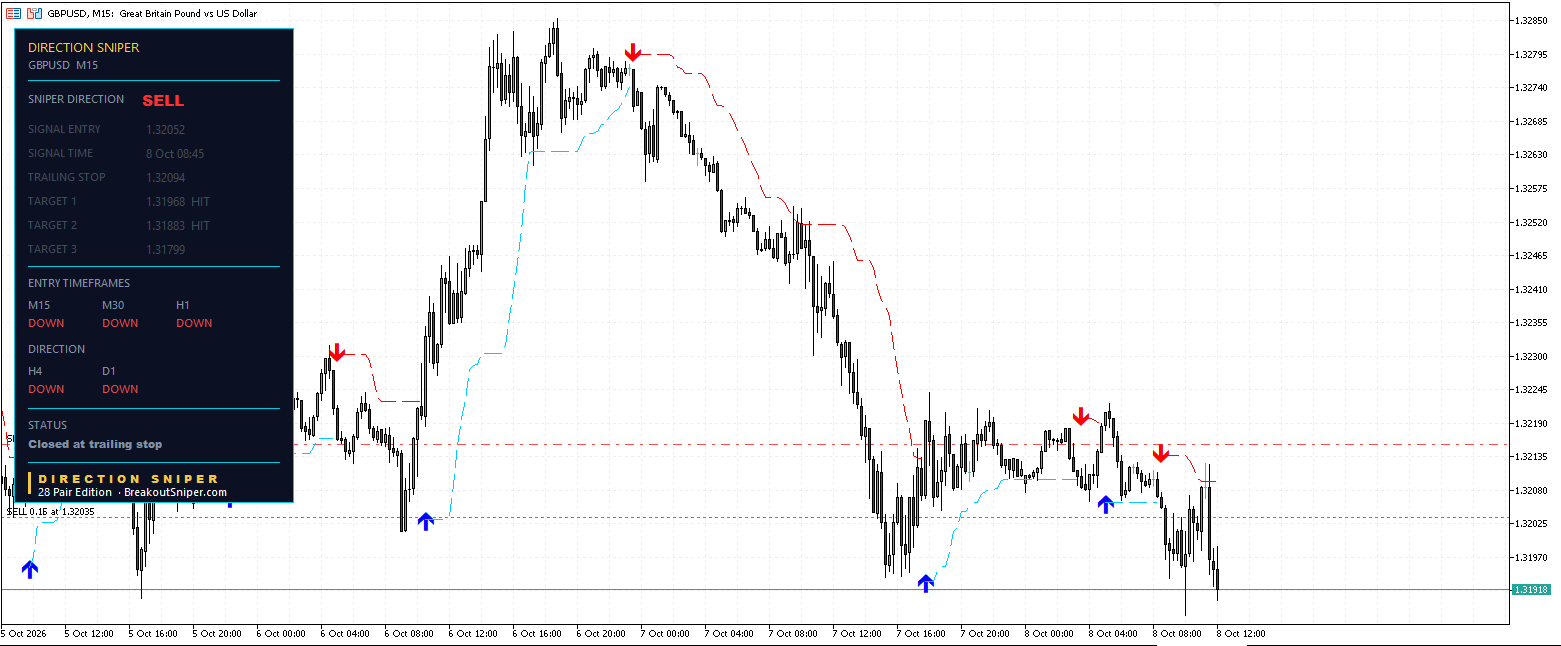Click the red sell arrow near 6 Oct 04:00

(x=337, y=352)
